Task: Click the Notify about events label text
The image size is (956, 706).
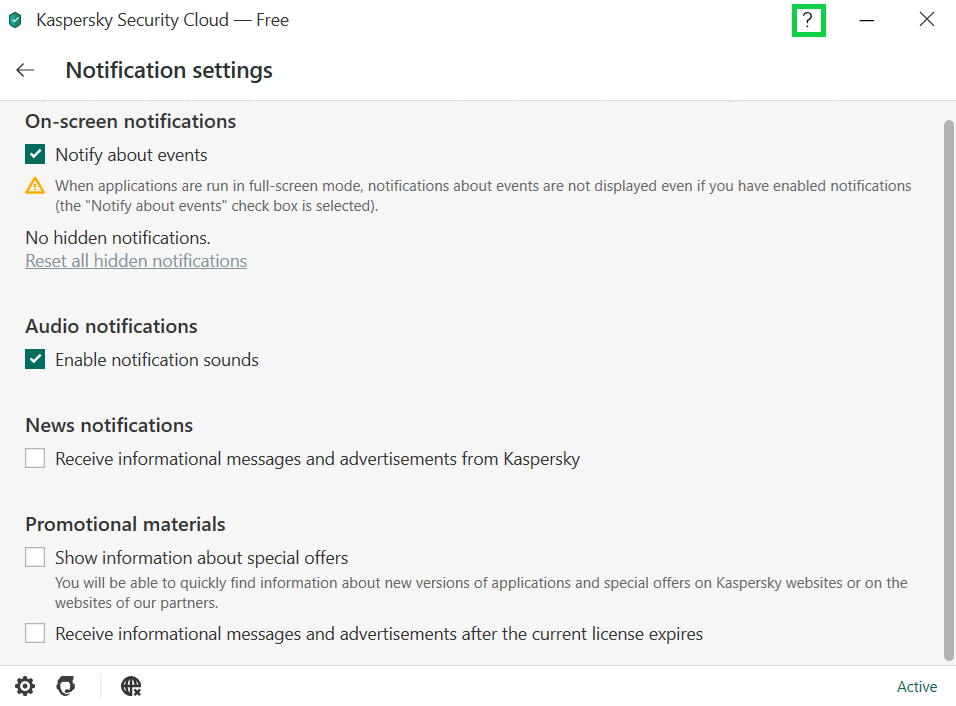Action: click(131, 155)
